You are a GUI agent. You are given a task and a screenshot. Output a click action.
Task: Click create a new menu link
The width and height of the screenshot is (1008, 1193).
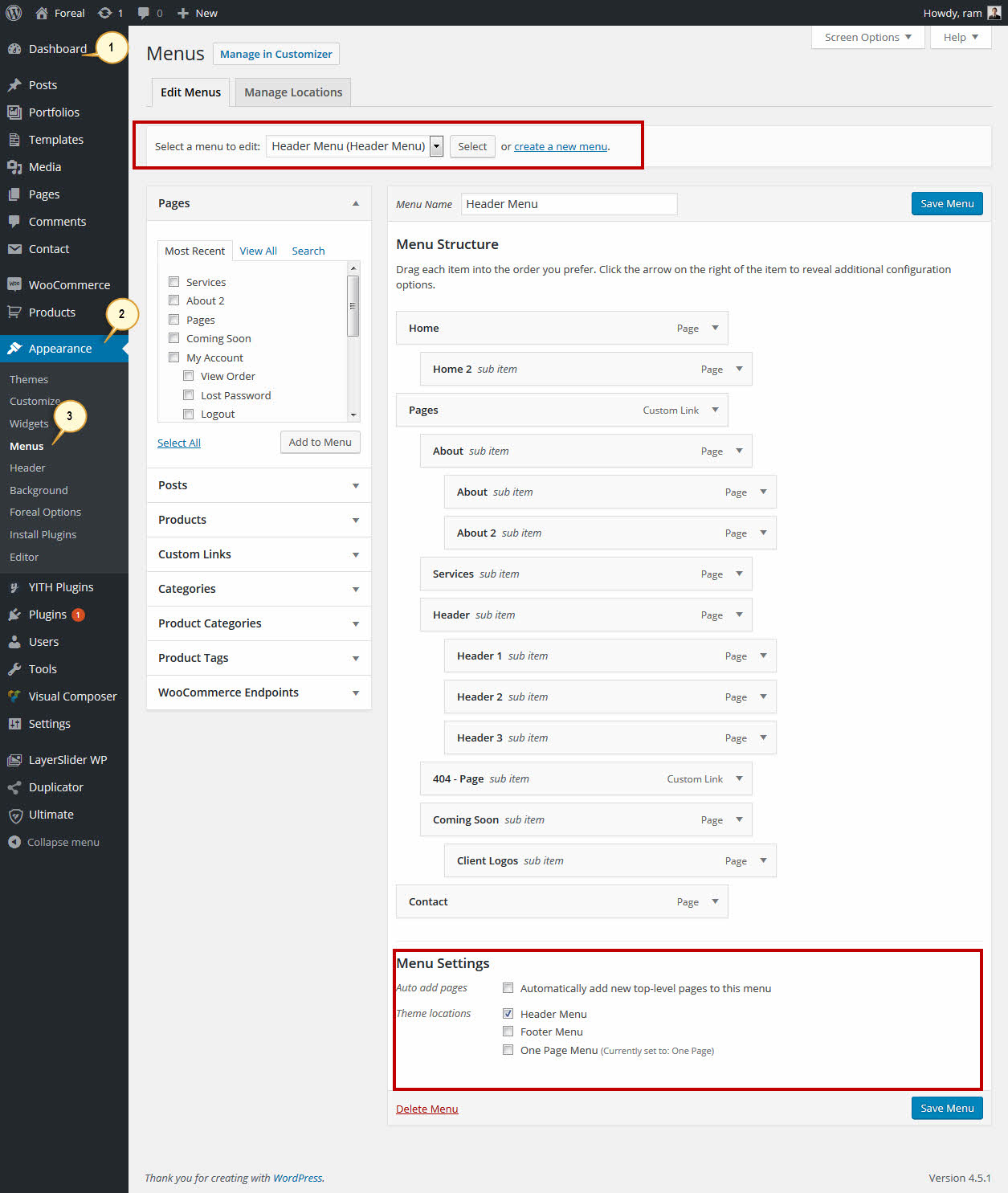pos(561,146)
